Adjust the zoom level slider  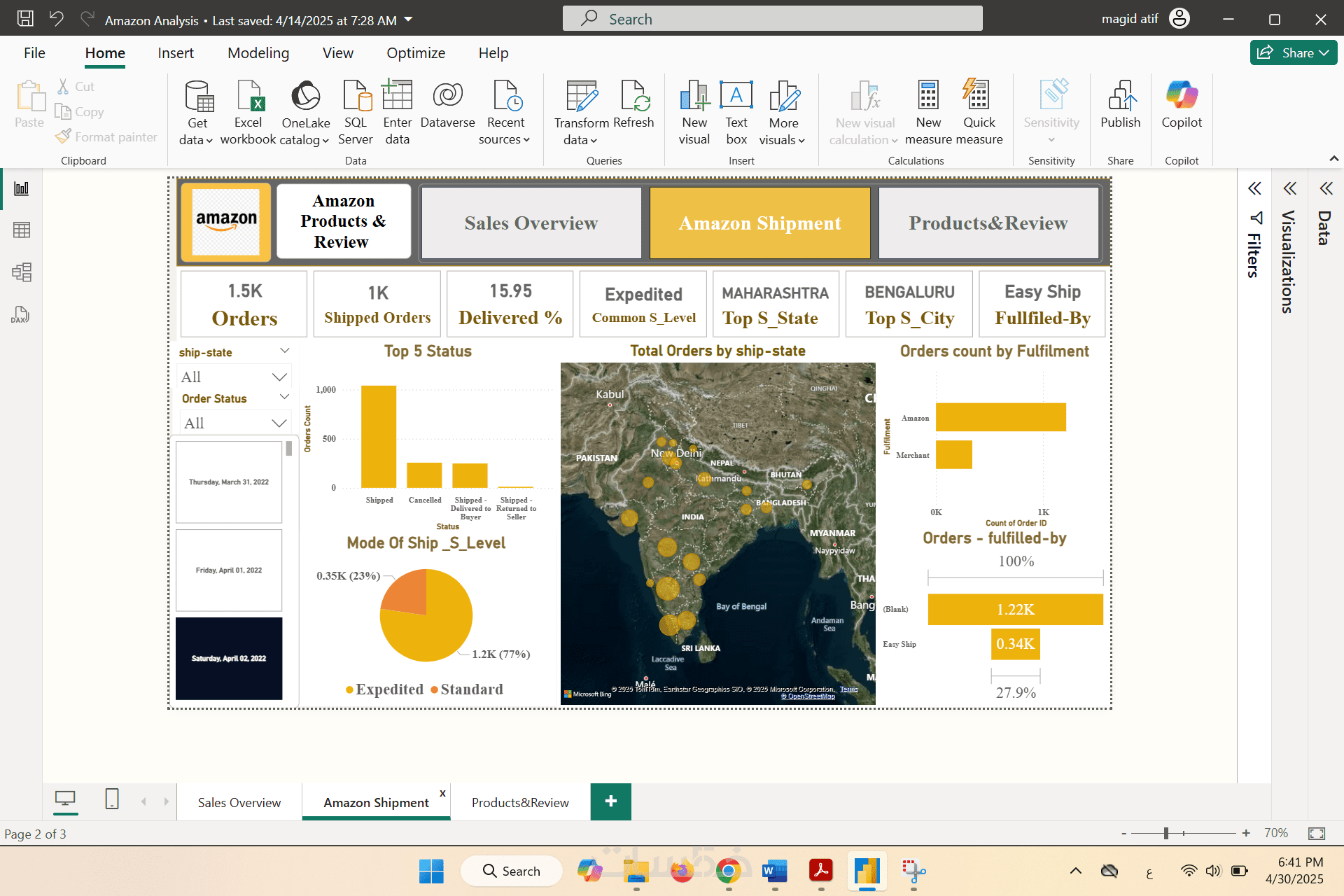[1166, 833]
